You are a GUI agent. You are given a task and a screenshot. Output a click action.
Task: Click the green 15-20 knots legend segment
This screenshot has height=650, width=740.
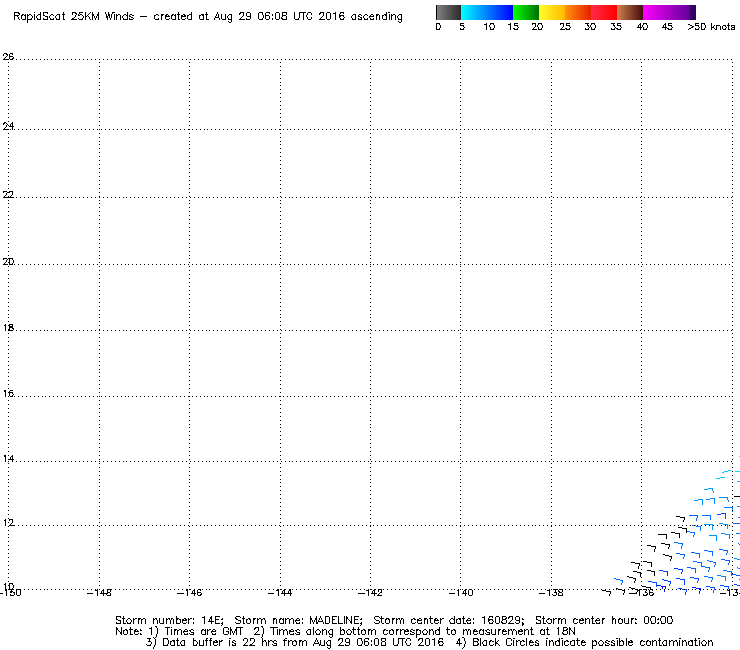coord(526,12)
